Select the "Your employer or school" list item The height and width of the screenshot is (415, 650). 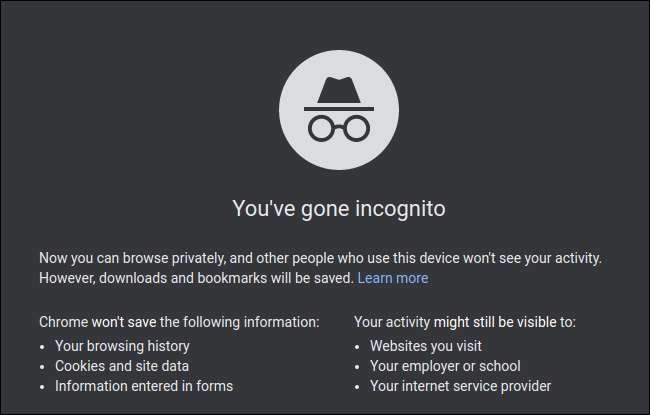[445, 366]
